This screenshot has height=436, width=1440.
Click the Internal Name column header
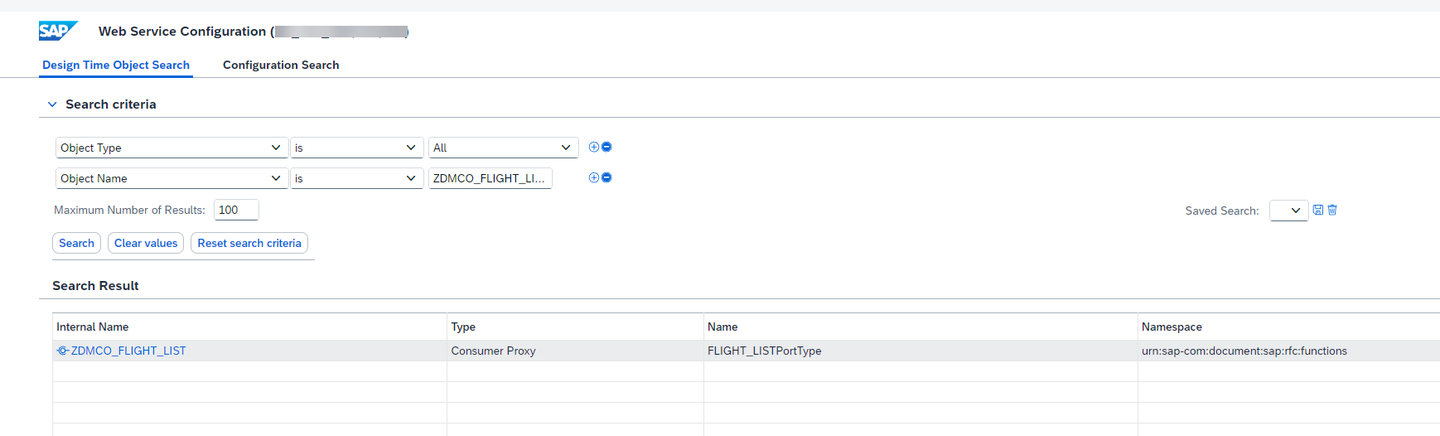click(249, 327)
